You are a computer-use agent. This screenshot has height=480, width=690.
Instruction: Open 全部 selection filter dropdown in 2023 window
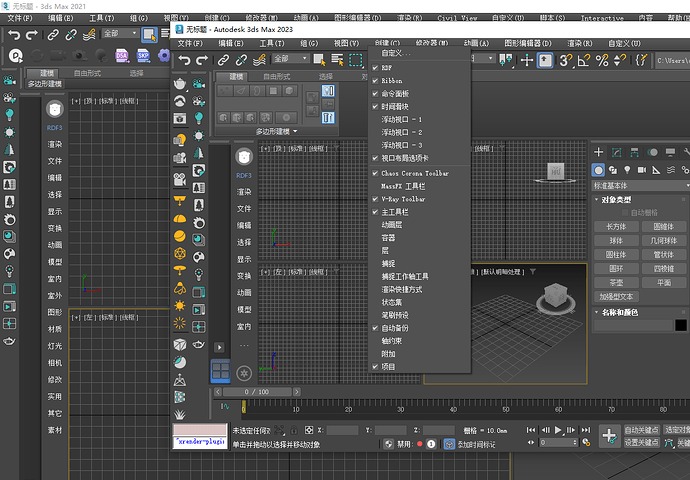[290, 59]
